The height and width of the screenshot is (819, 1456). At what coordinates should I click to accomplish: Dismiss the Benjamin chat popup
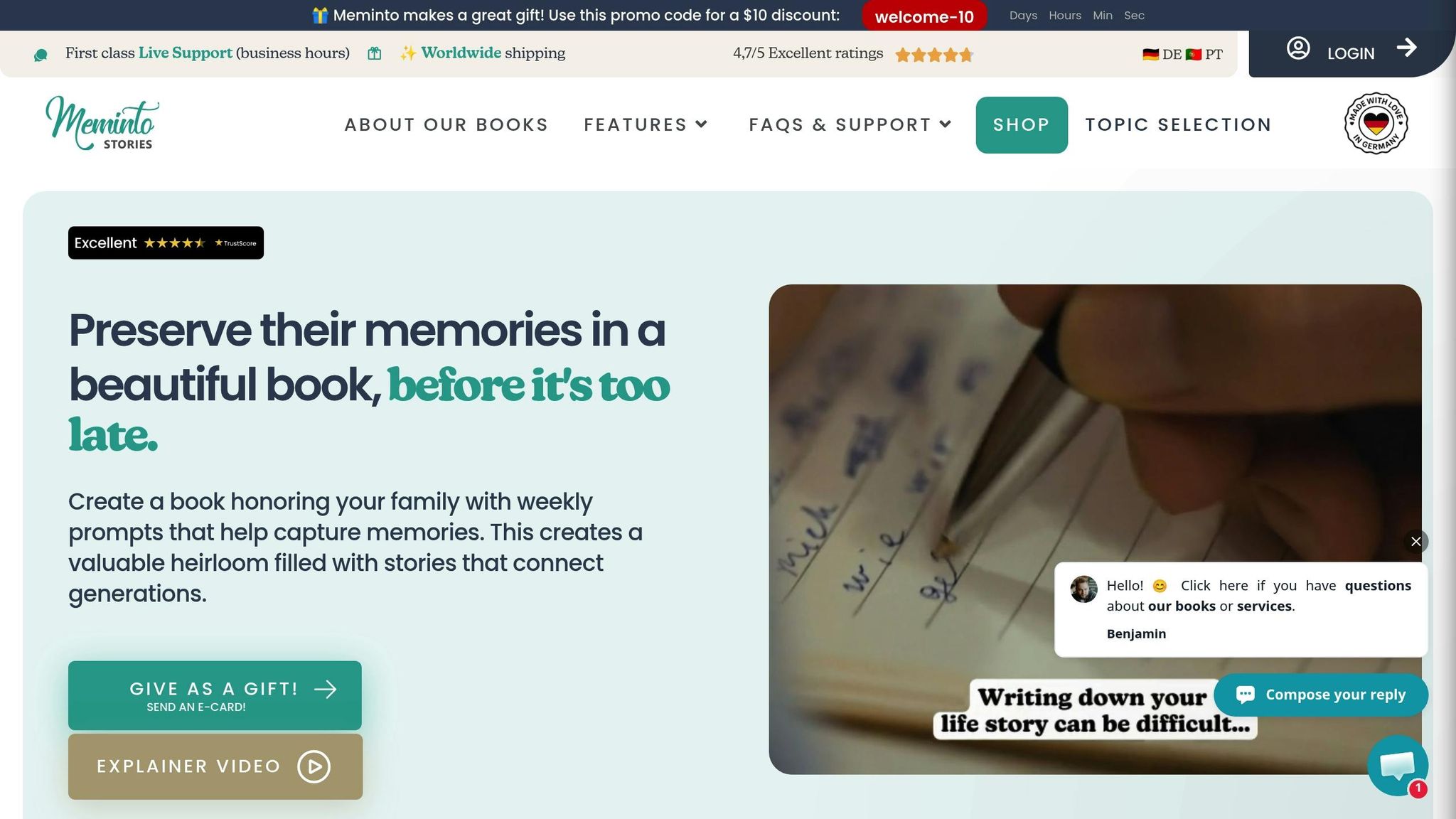pos(1415,542)
